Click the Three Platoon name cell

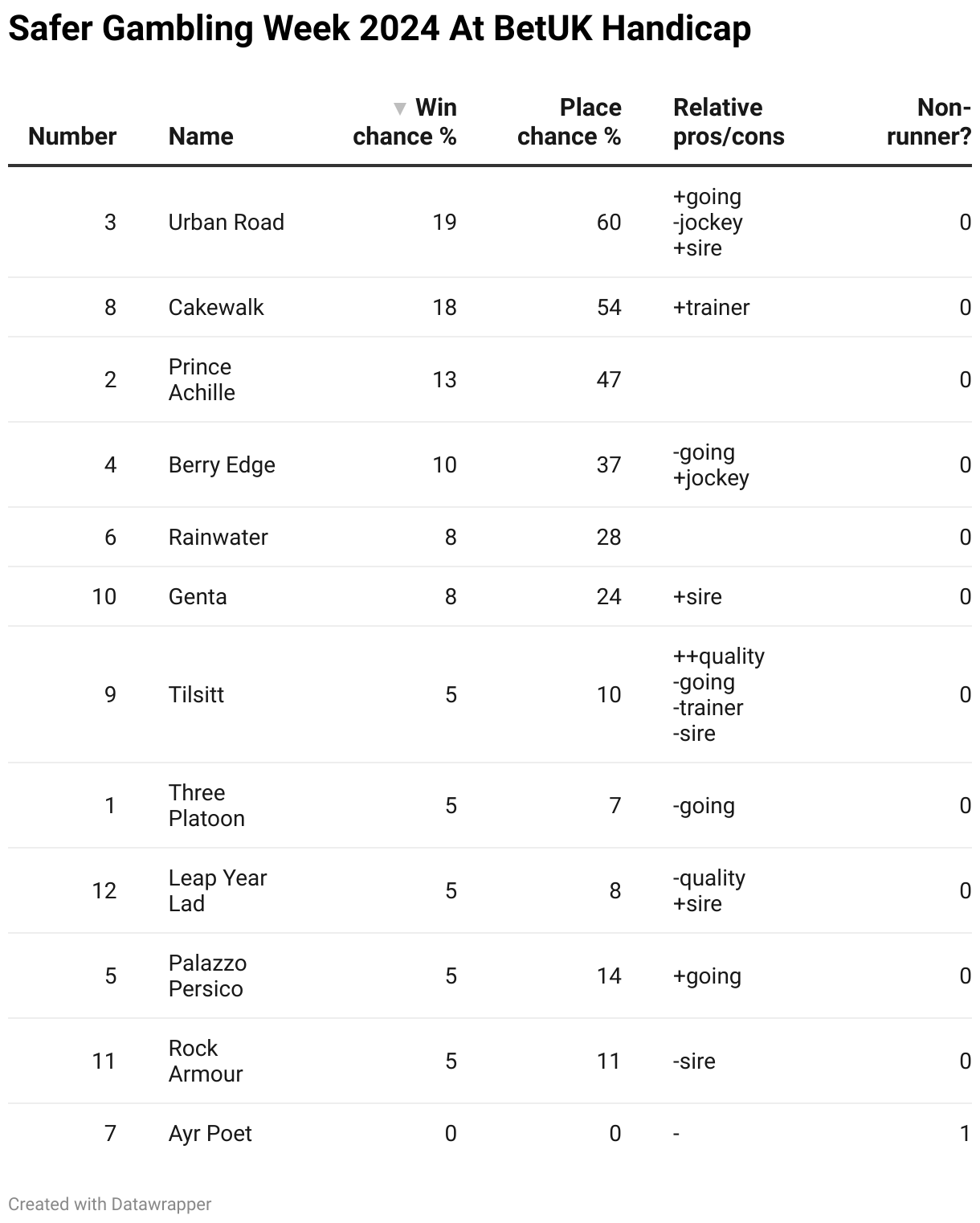pos(206,806)
